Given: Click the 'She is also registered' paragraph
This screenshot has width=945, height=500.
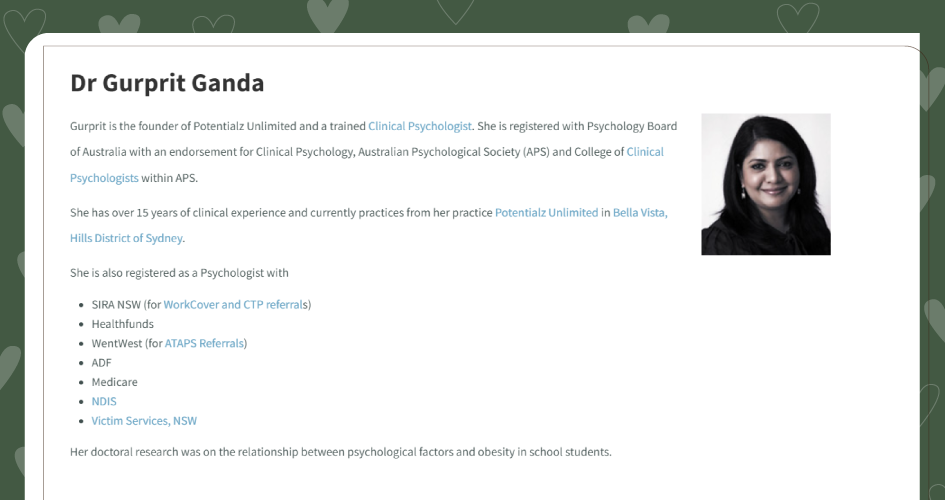Looking at the screenshot, I should (x=179, y=273).
